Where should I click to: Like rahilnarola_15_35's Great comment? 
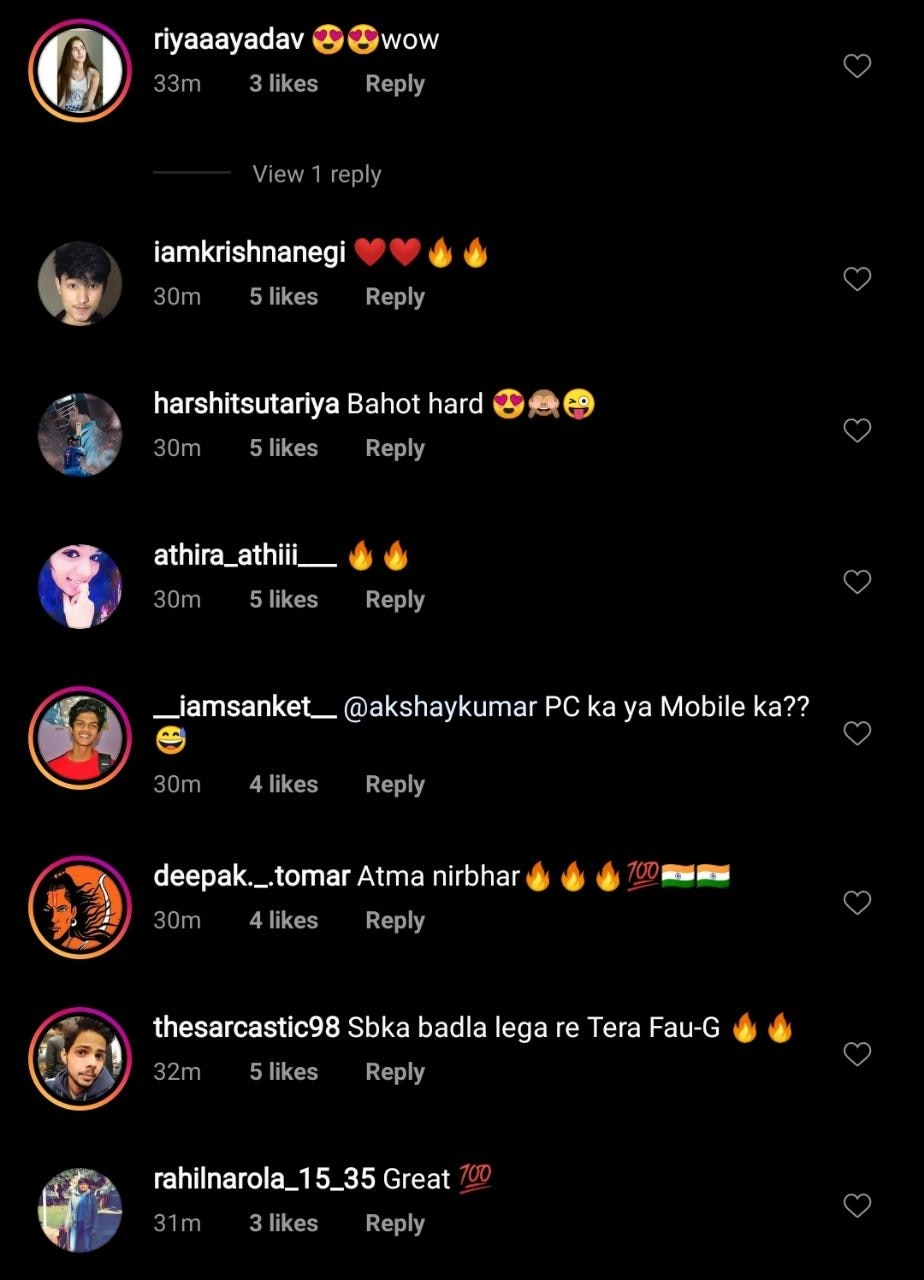pos(857,1206)
